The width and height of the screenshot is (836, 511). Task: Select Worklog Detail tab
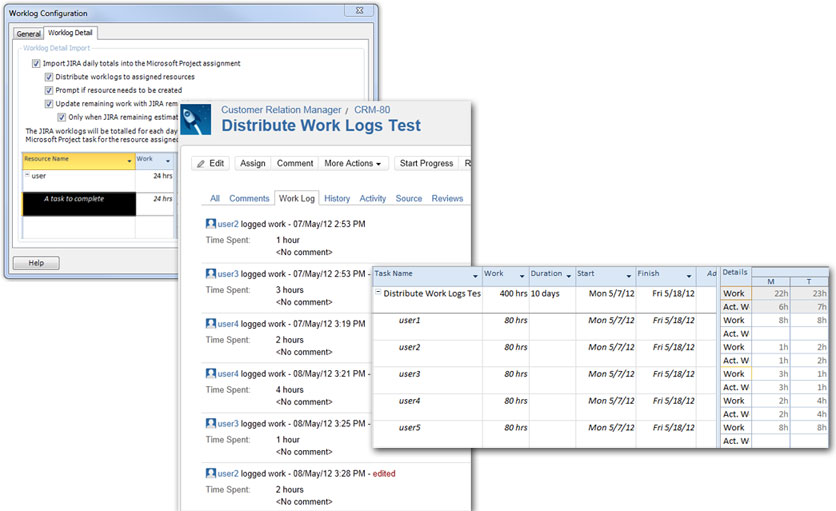[x=70, y=33]
